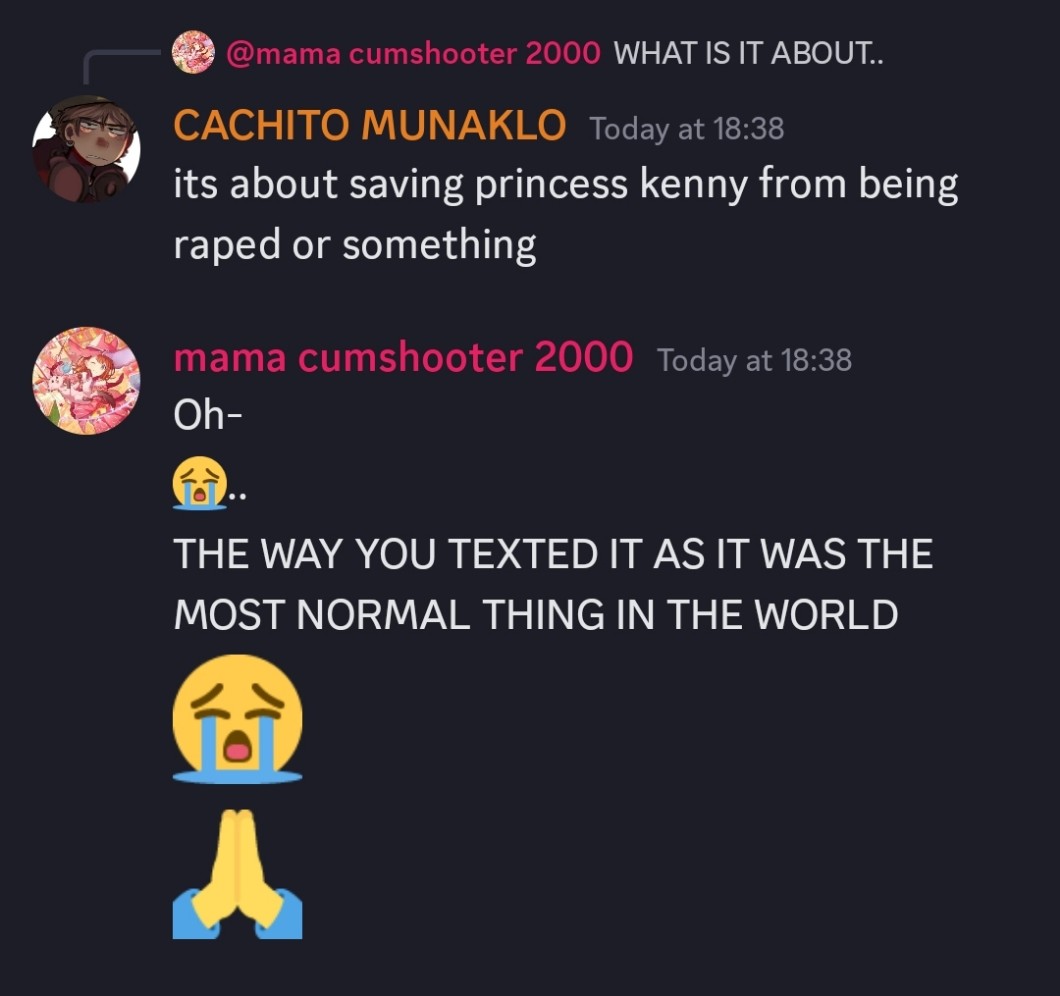Open the orange CACHITO MUNAKLO username
This screenshot has width=1060, height=996.
(x=369, y=127)
